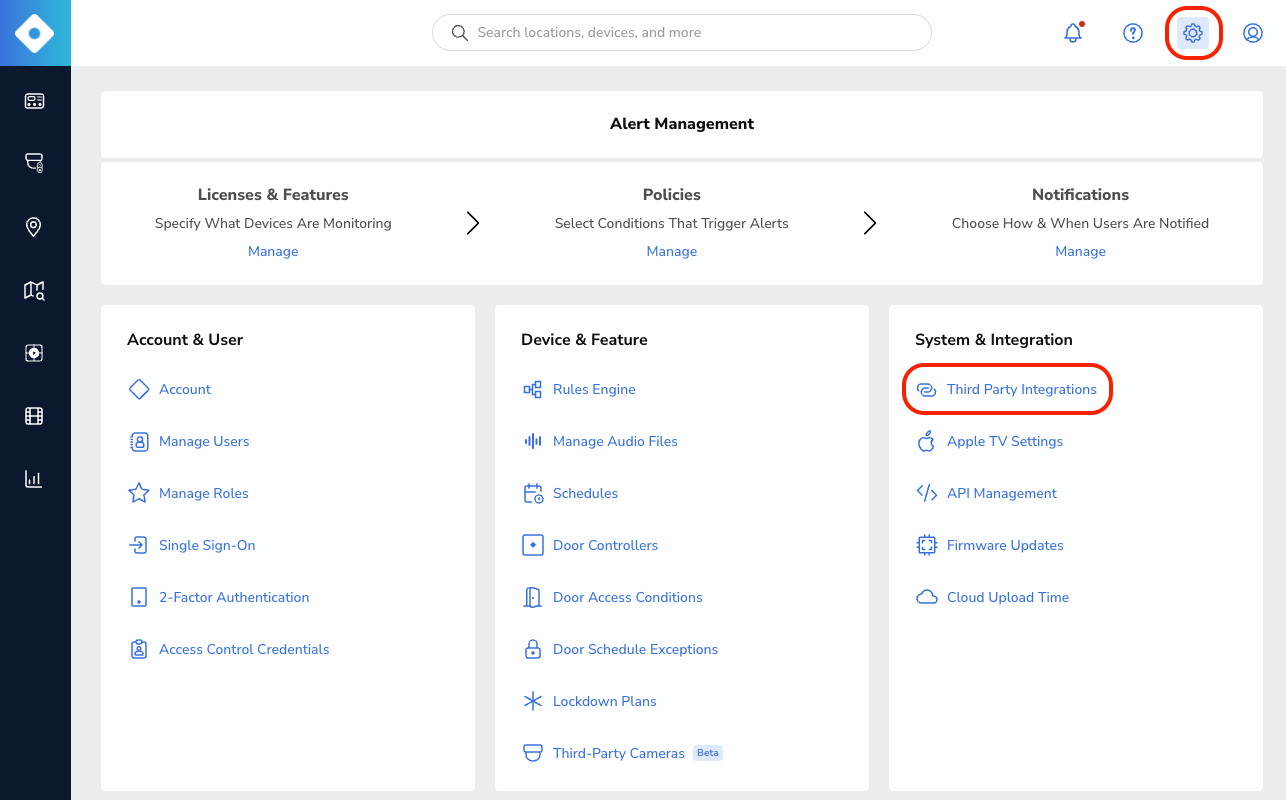Screen dimensions: 1286x800
Task: Open Door Schedule Exceptions
Action: (635, 649)
